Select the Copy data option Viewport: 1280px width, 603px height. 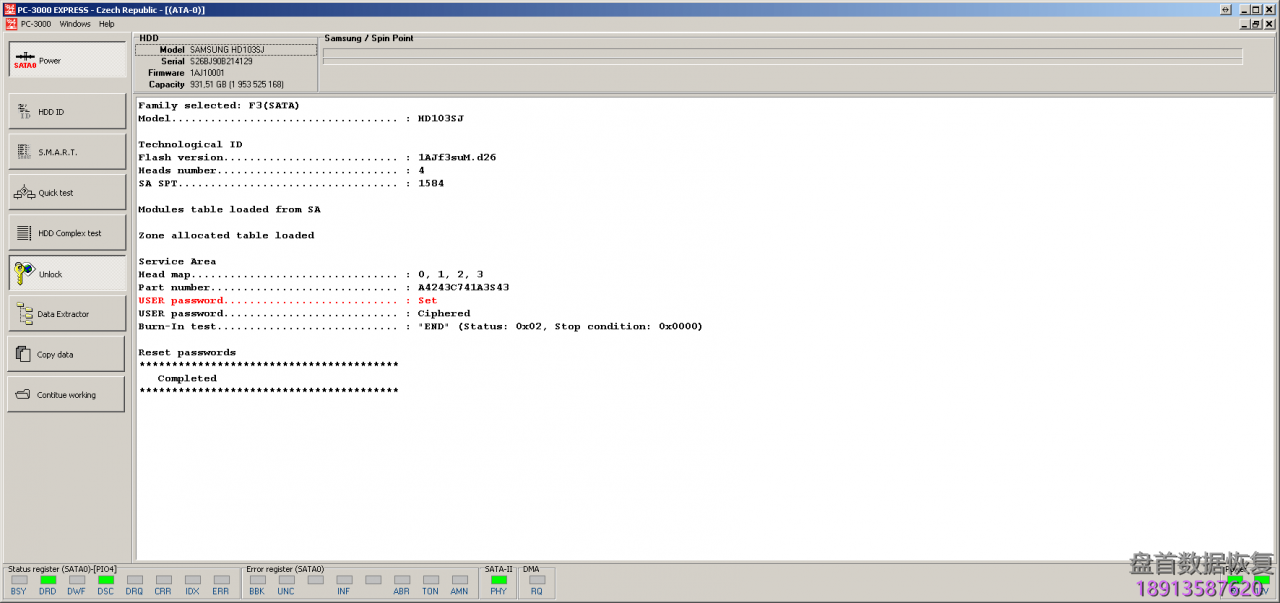point(67,355)
